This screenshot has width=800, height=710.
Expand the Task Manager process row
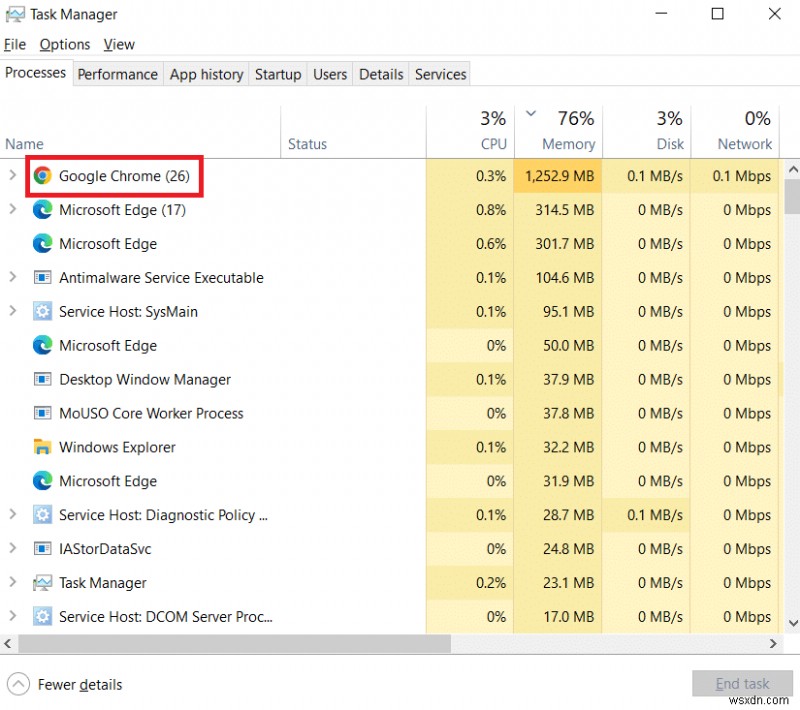(x=13, y=582)
